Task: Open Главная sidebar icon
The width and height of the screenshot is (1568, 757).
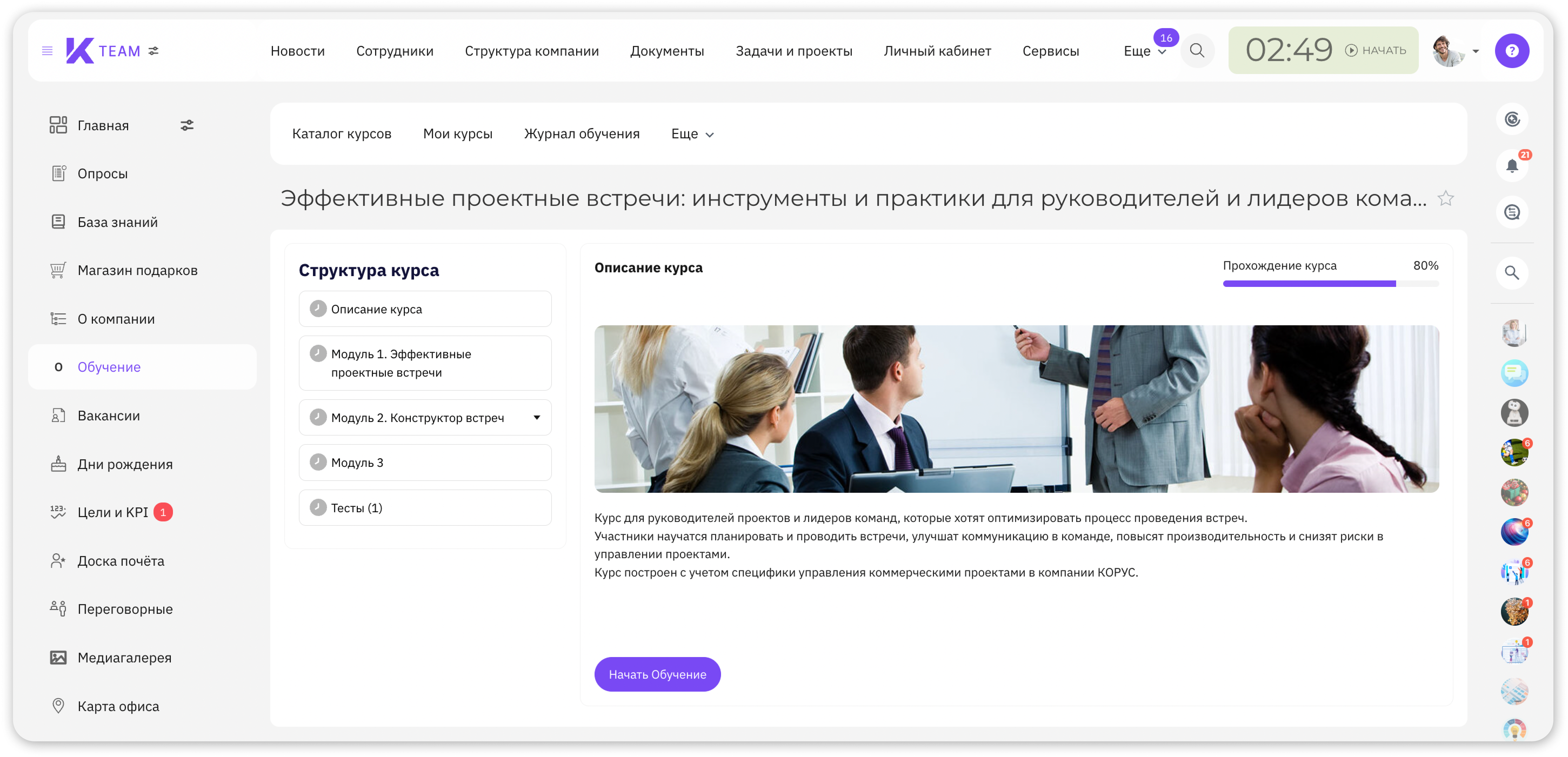Action: pyautogui.click(x=58, y=125)
